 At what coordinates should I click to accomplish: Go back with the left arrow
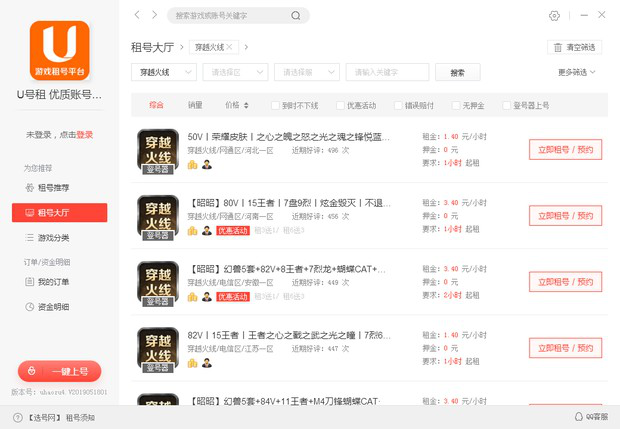(x=138, y=15)
